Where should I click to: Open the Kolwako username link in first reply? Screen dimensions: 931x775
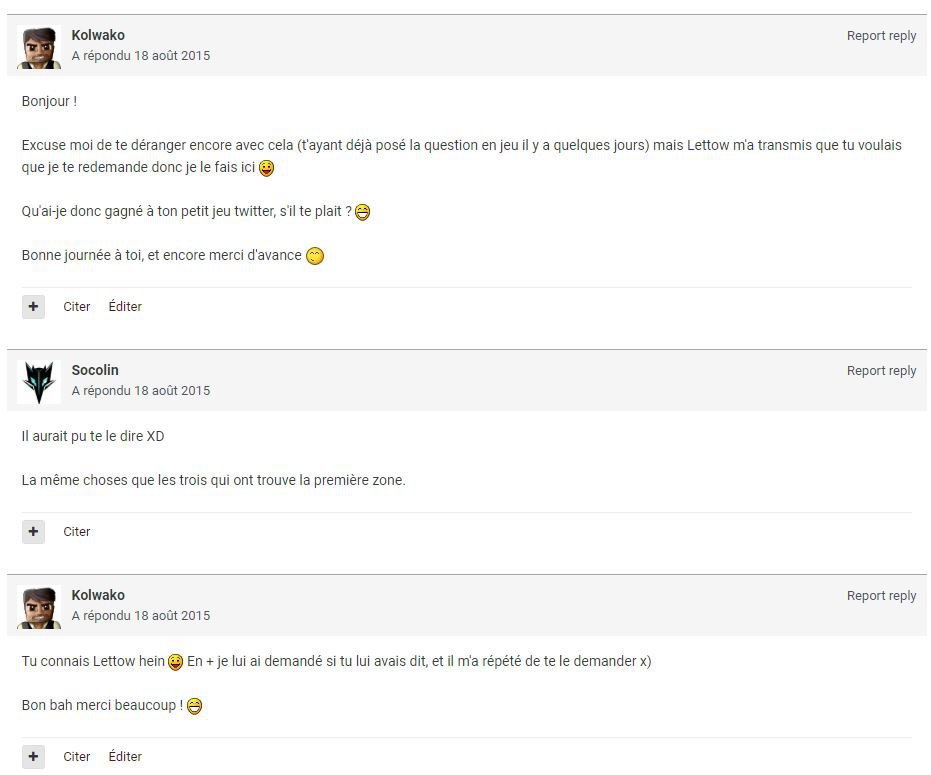click(98, 35)
